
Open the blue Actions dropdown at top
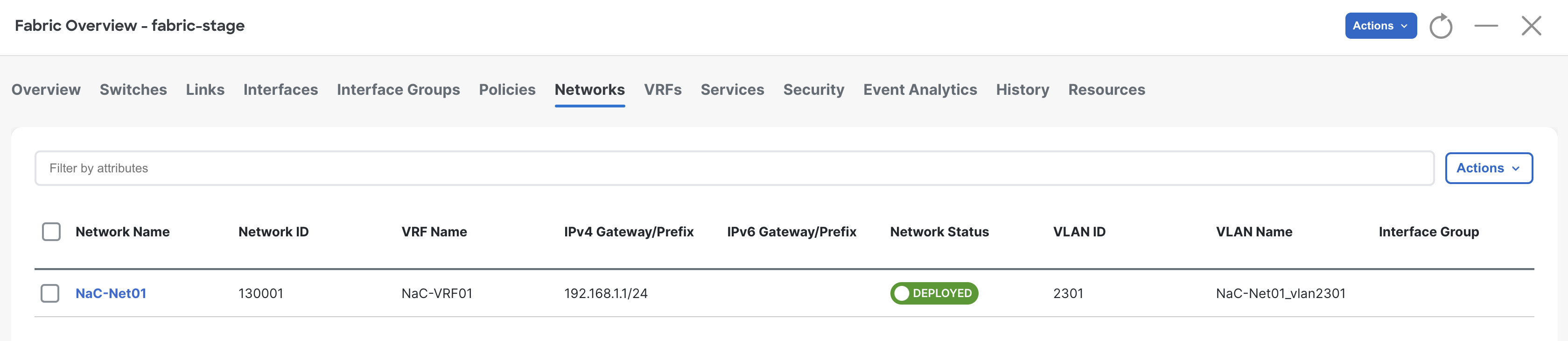(x=1380, y=26)
